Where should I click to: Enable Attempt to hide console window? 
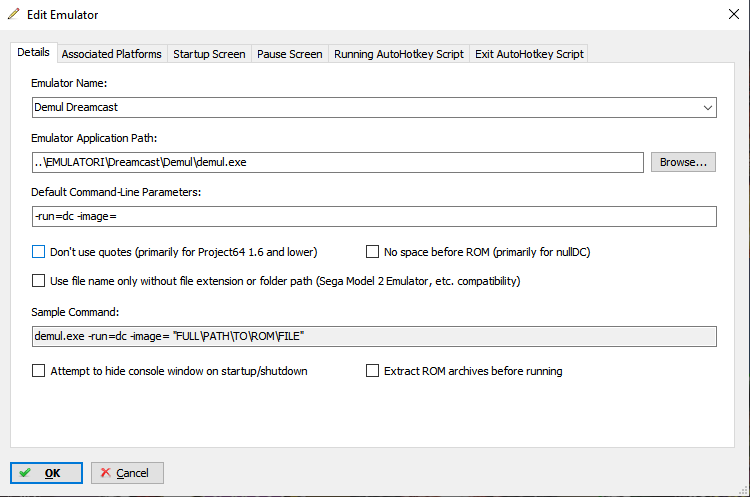click(38, 371)
